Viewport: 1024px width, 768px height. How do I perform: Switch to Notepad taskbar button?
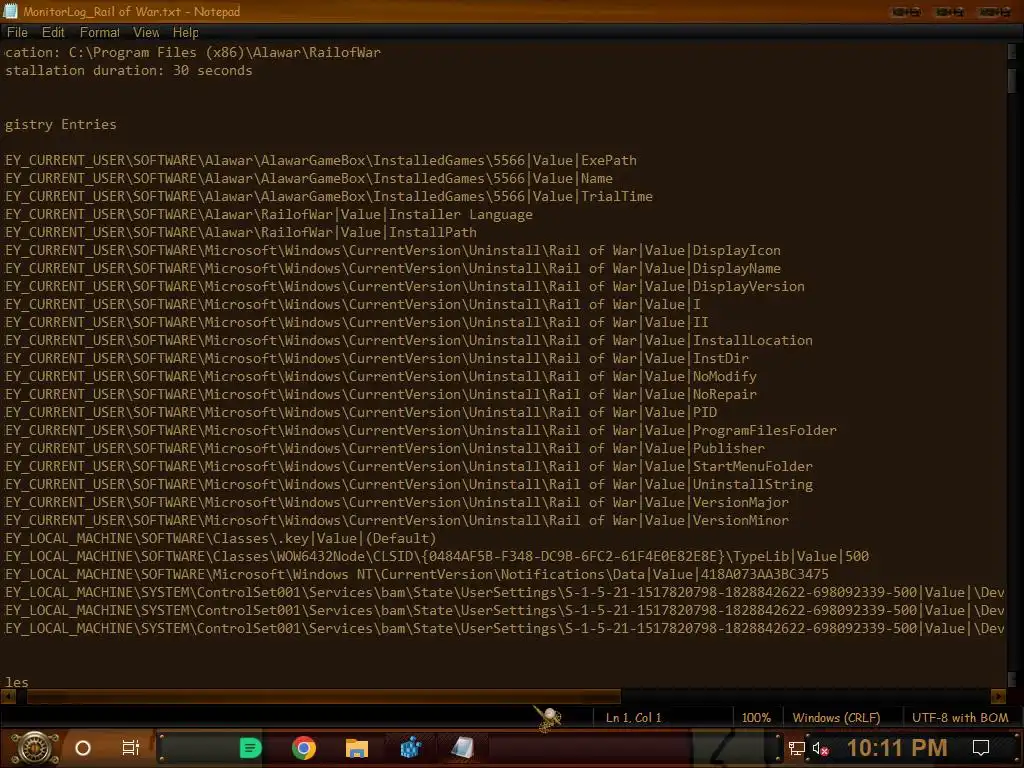point(463,748)
